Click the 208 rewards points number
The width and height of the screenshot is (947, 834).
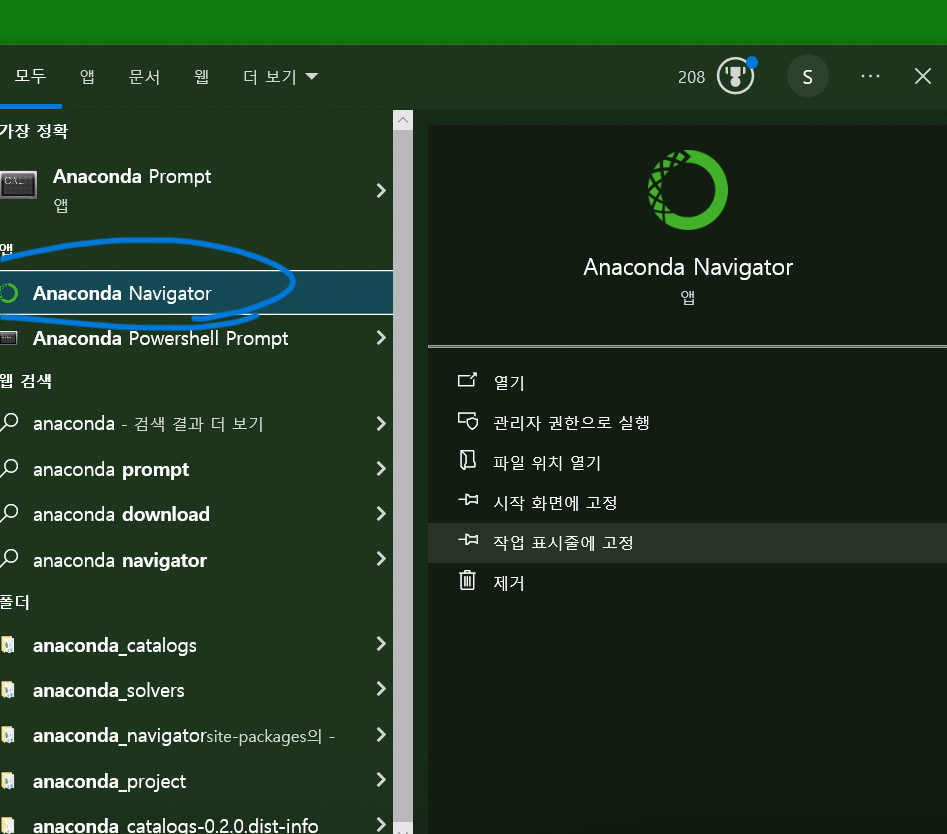pyautogui.click(x=691, y=77)
